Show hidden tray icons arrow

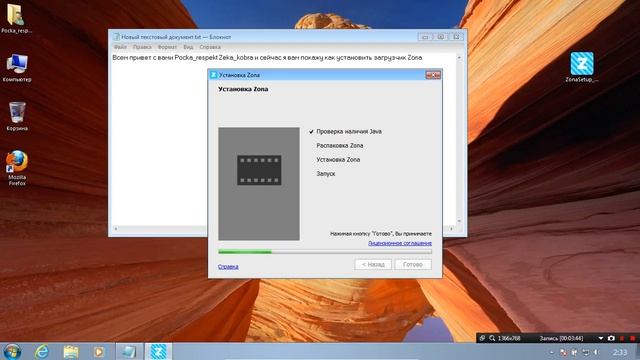coord(551,352)
